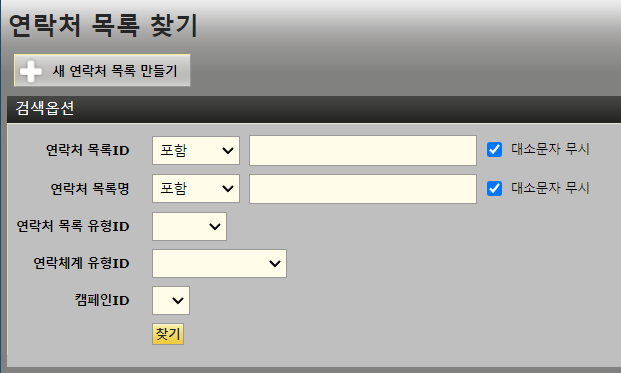
Task: Click the 연락처 목록 찾기 page title
Action: coord(103,26)
